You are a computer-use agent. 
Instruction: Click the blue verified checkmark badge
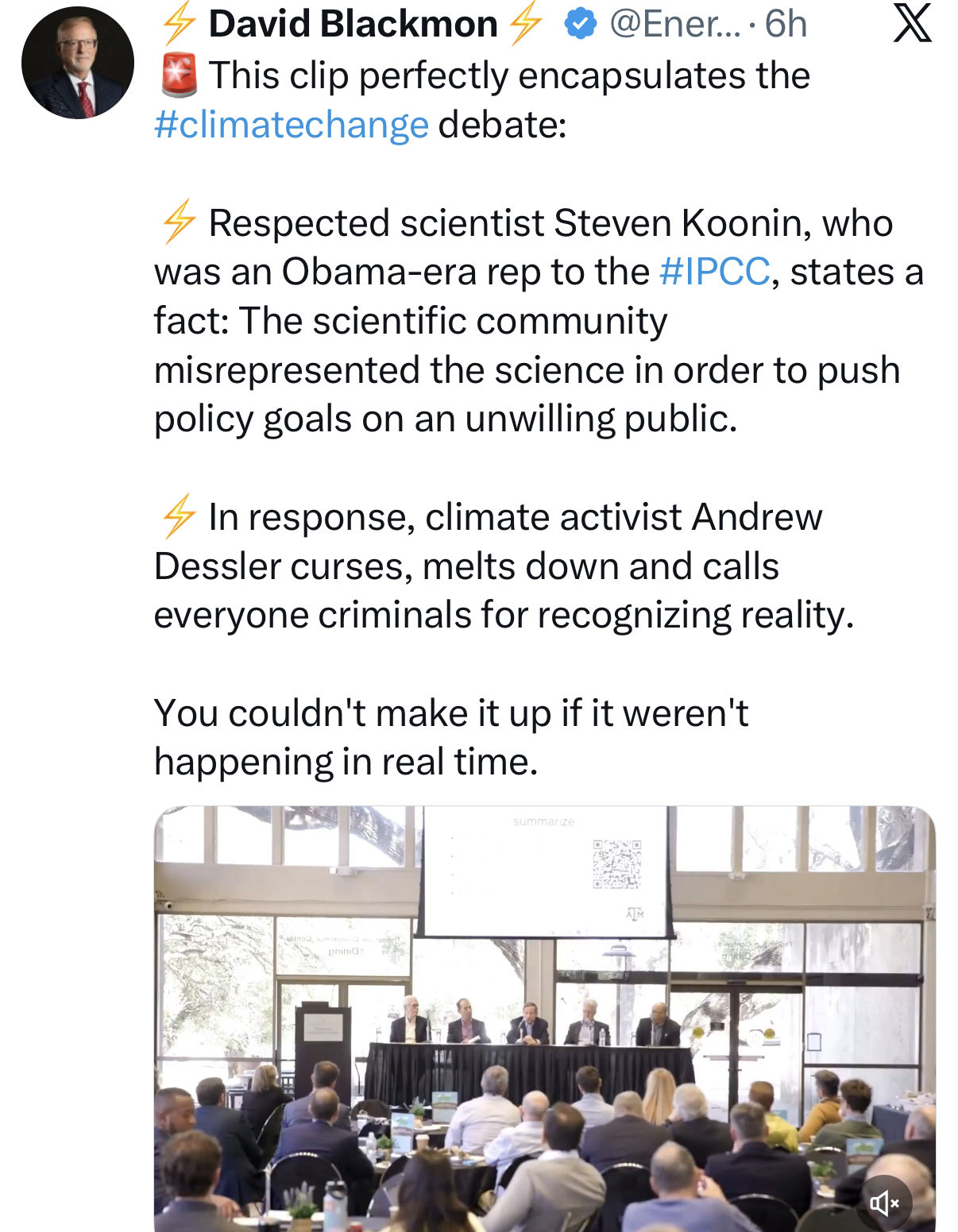580,24
